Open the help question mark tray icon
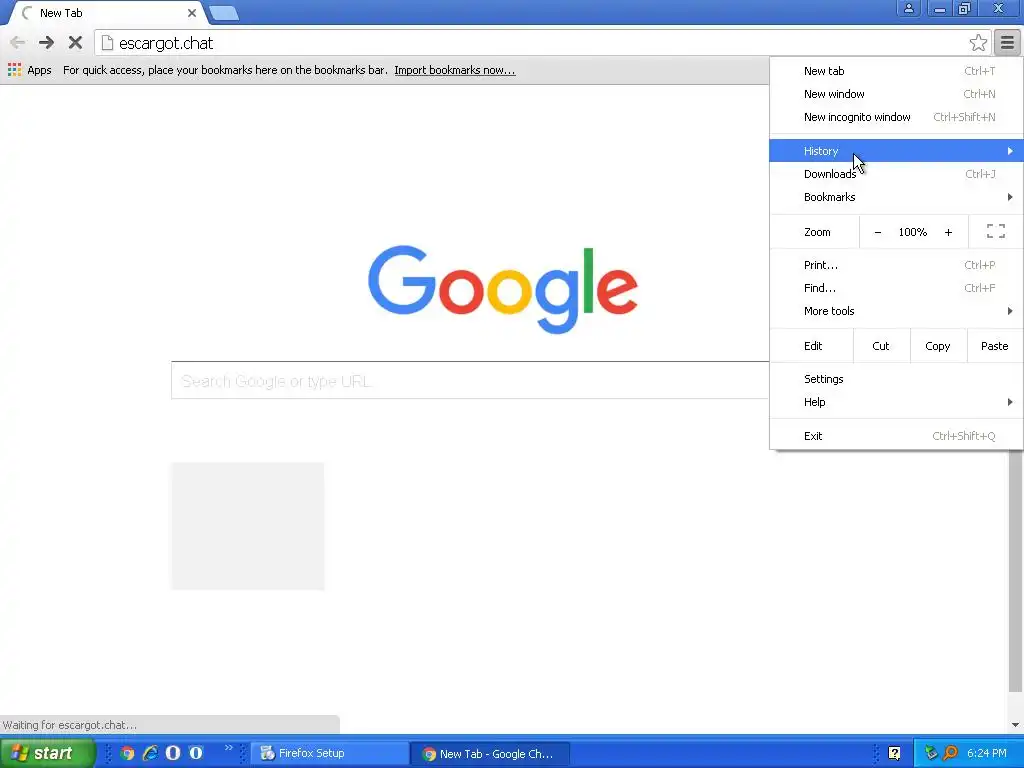Screen dimensions: 1024x768 click(x=895, y=753)
